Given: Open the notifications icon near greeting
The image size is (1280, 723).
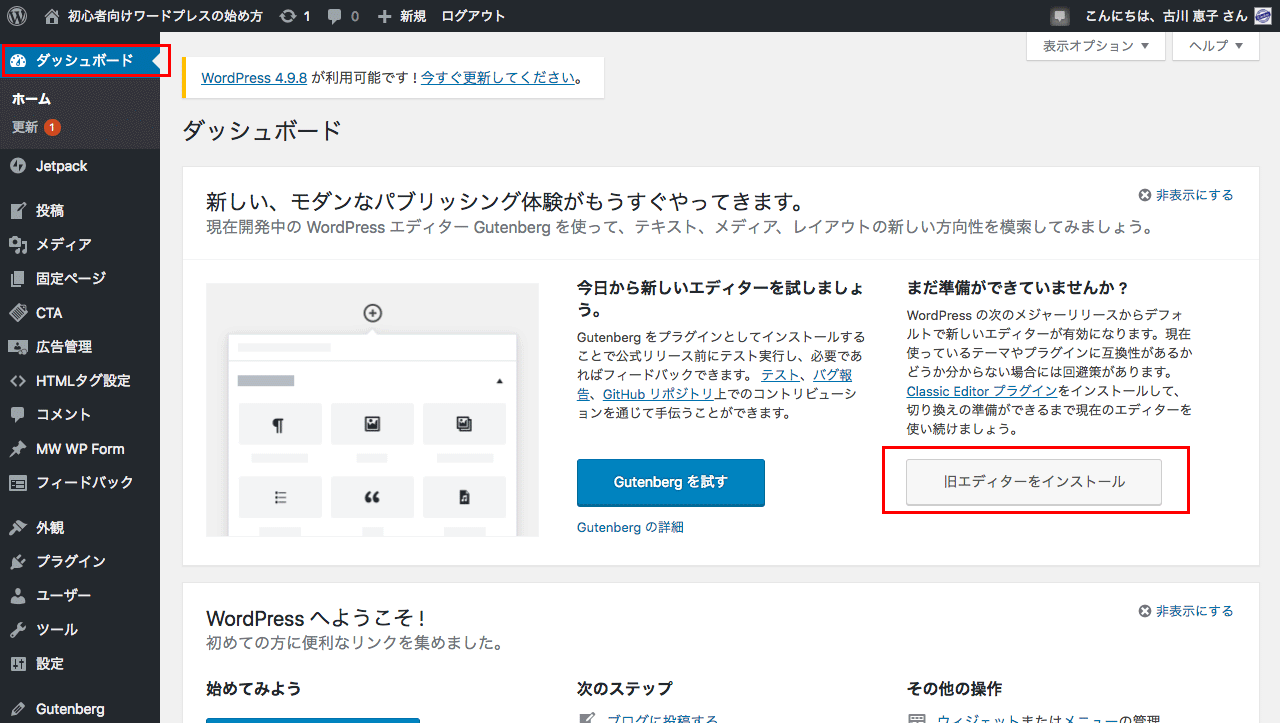Looking at the screenshot, I should point(1060,16).
